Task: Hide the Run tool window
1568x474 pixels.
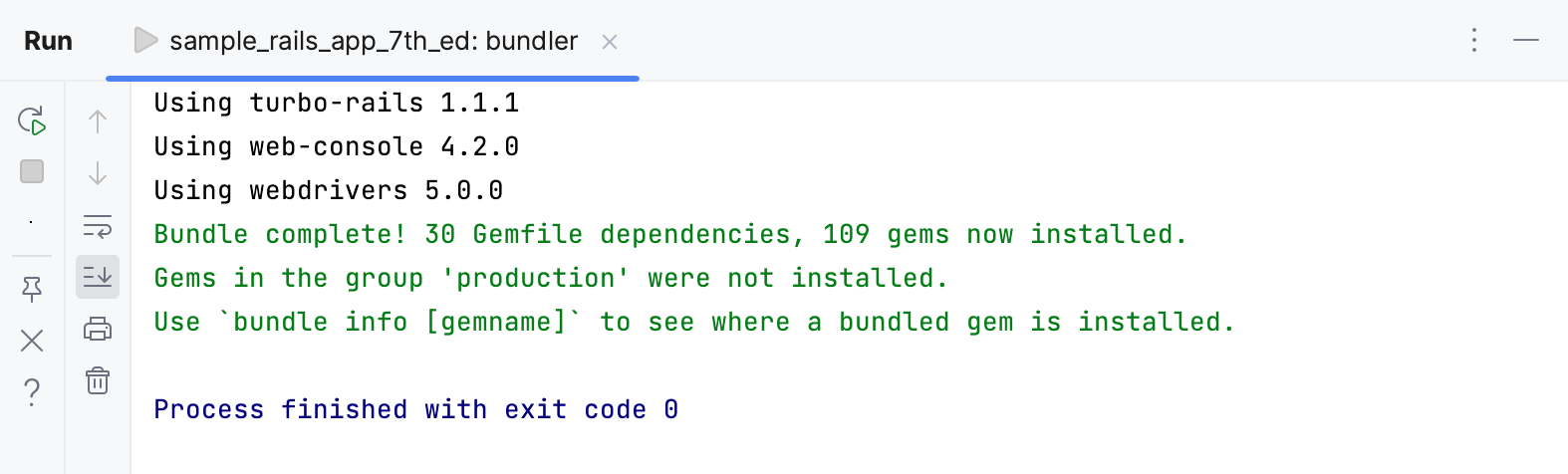Action: (x=1526, y=40)
